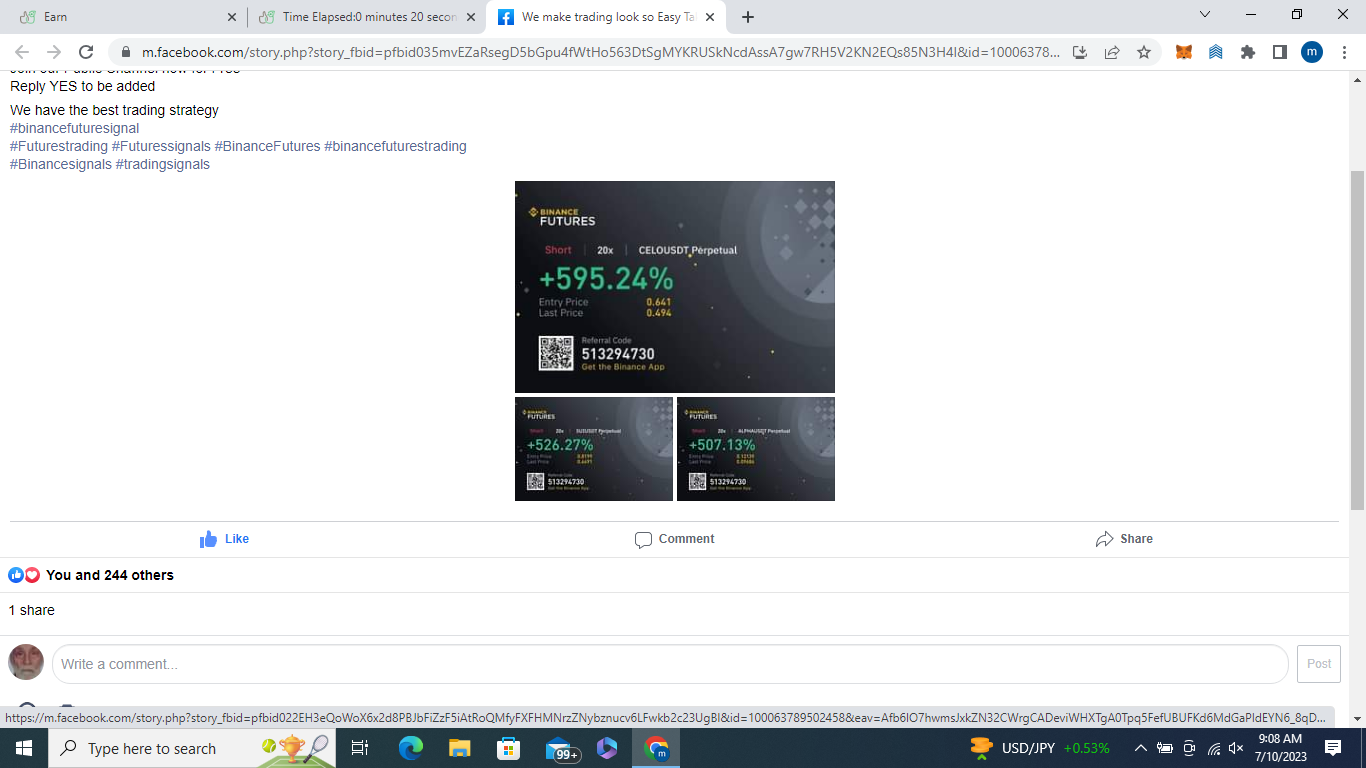This screenshot has height=768, width=1366.
Task: Show hidden system tray icons
Action: click(x=1140, y=748)
